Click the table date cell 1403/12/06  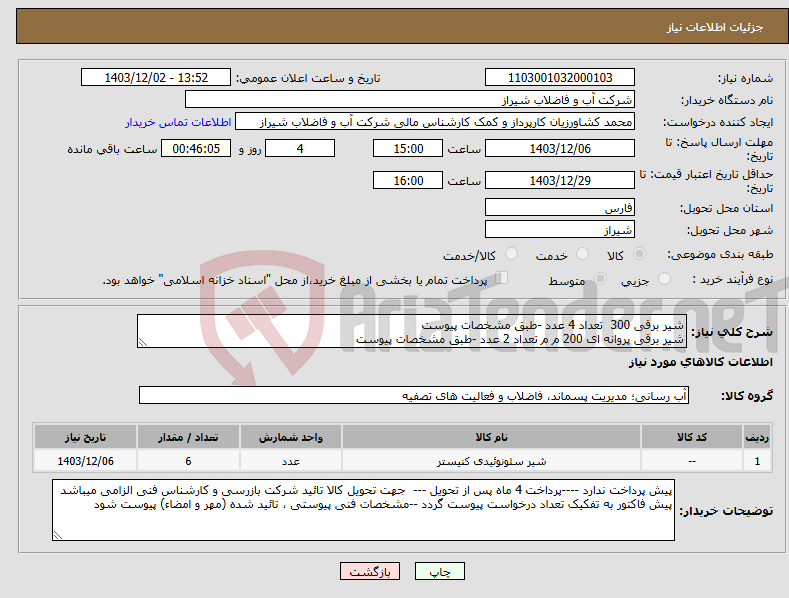tap(86, 461)
